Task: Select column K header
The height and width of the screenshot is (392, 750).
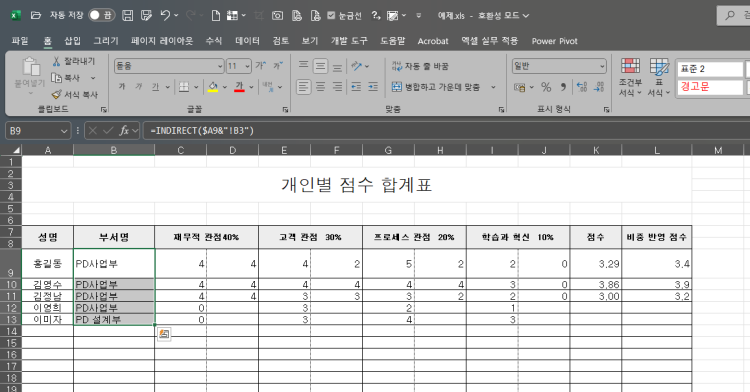Action: pyautogui.click(x=596, y=150)
